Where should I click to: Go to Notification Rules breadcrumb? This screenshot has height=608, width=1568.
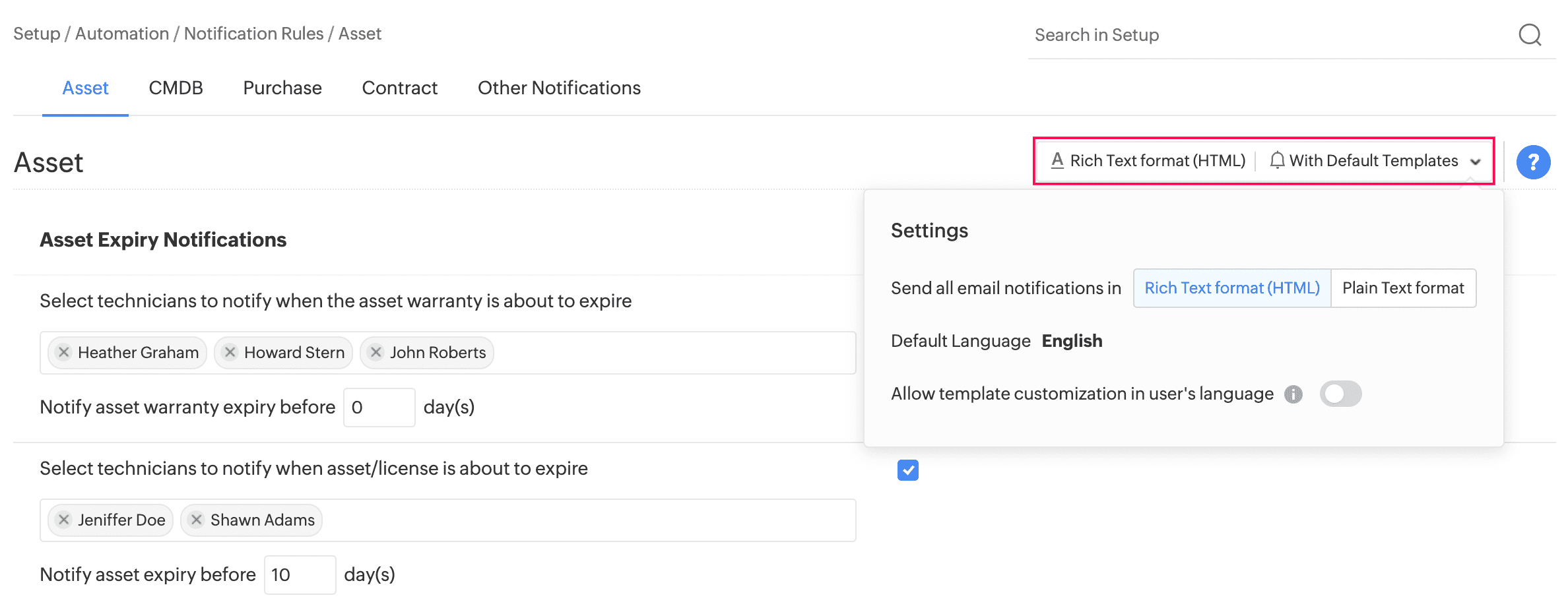[x=253, y=34]
